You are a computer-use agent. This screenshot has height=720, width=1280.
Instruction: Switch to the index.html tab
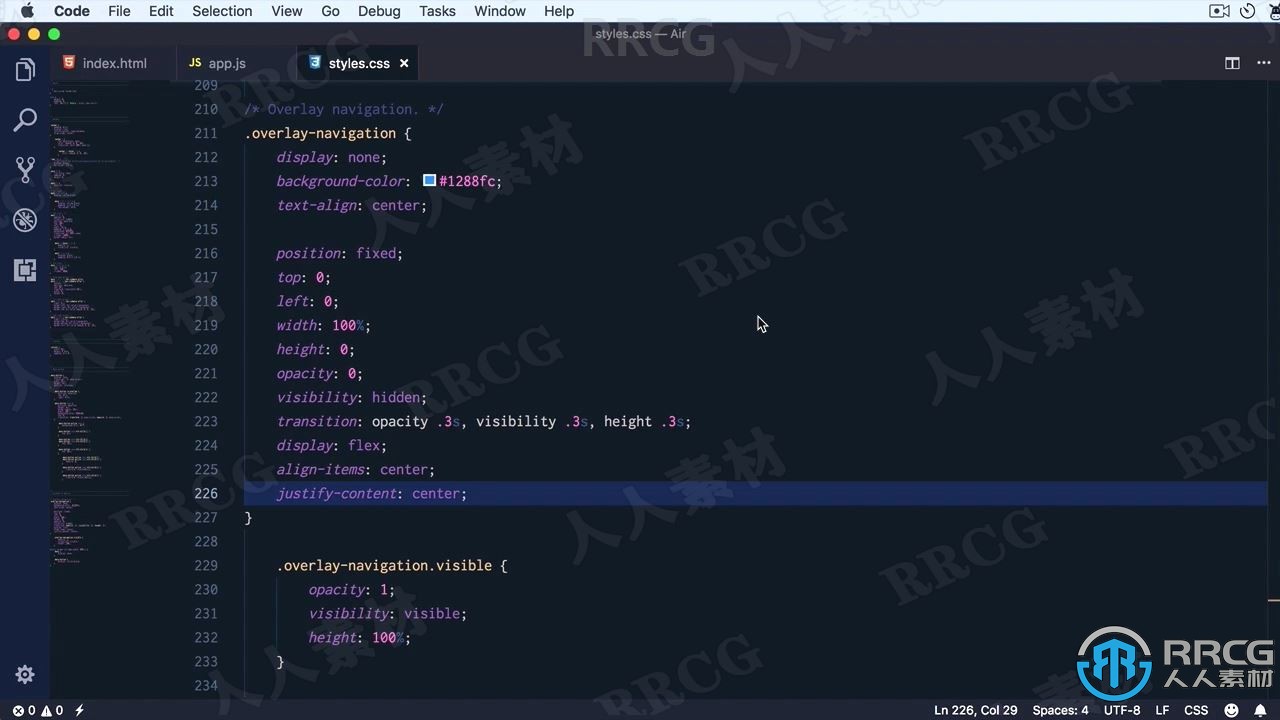[104, 63]
